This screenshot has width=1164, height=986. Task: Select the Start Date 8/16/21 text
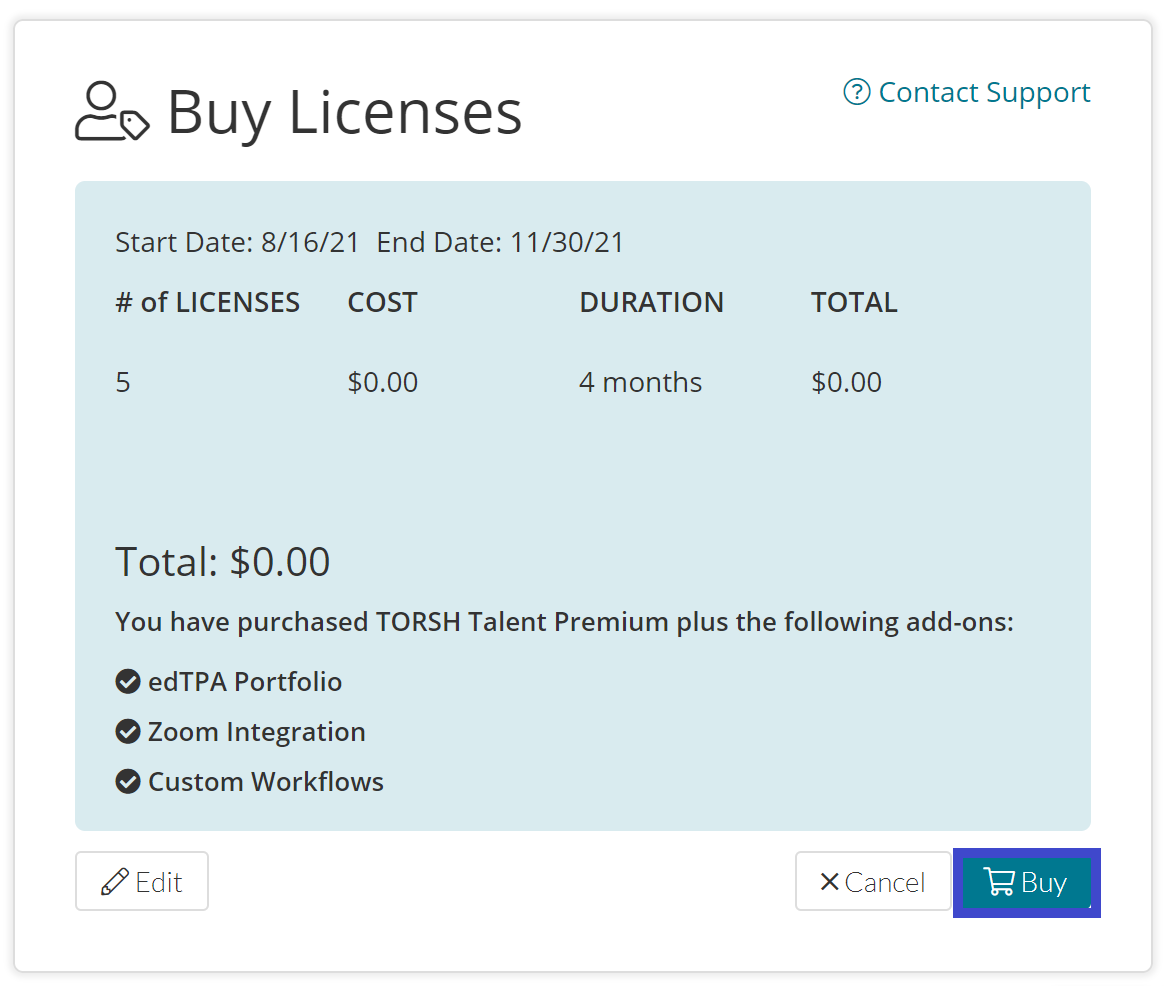pos(237,242)
